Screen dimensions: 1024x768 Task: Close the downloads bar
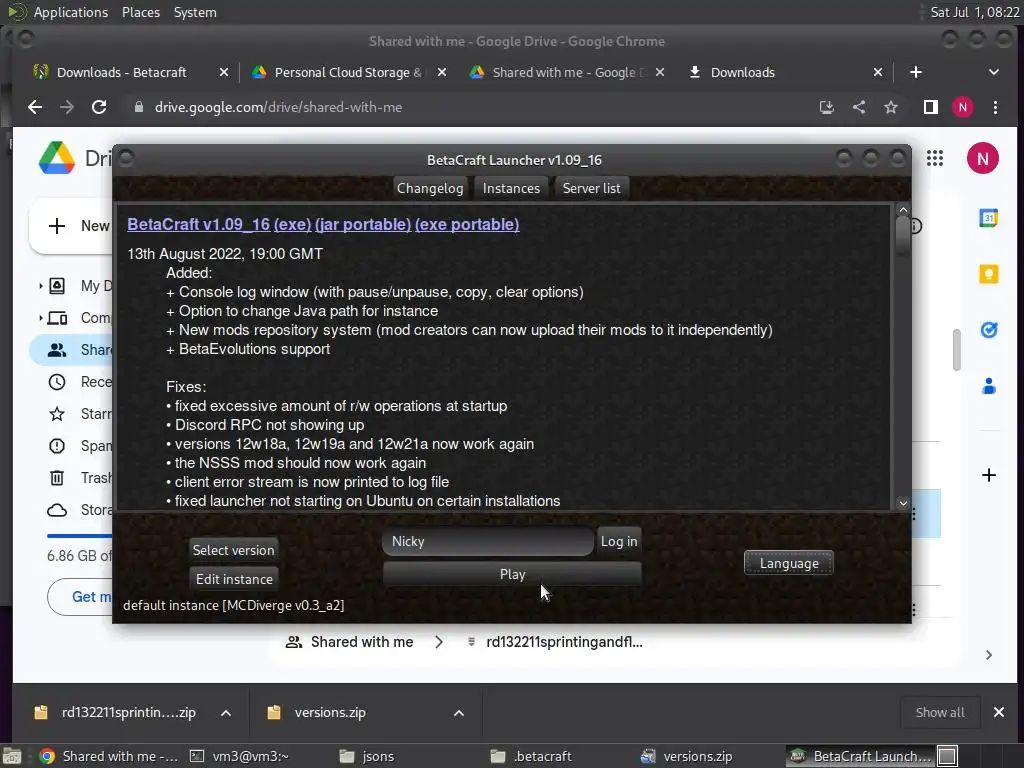click(x=999, y=712)
